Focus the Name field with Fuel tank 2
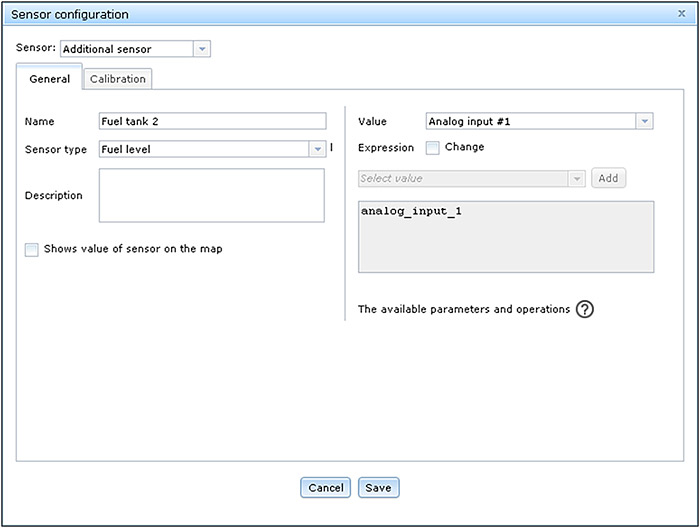The image size is (700, 528). tap(212, 121)
